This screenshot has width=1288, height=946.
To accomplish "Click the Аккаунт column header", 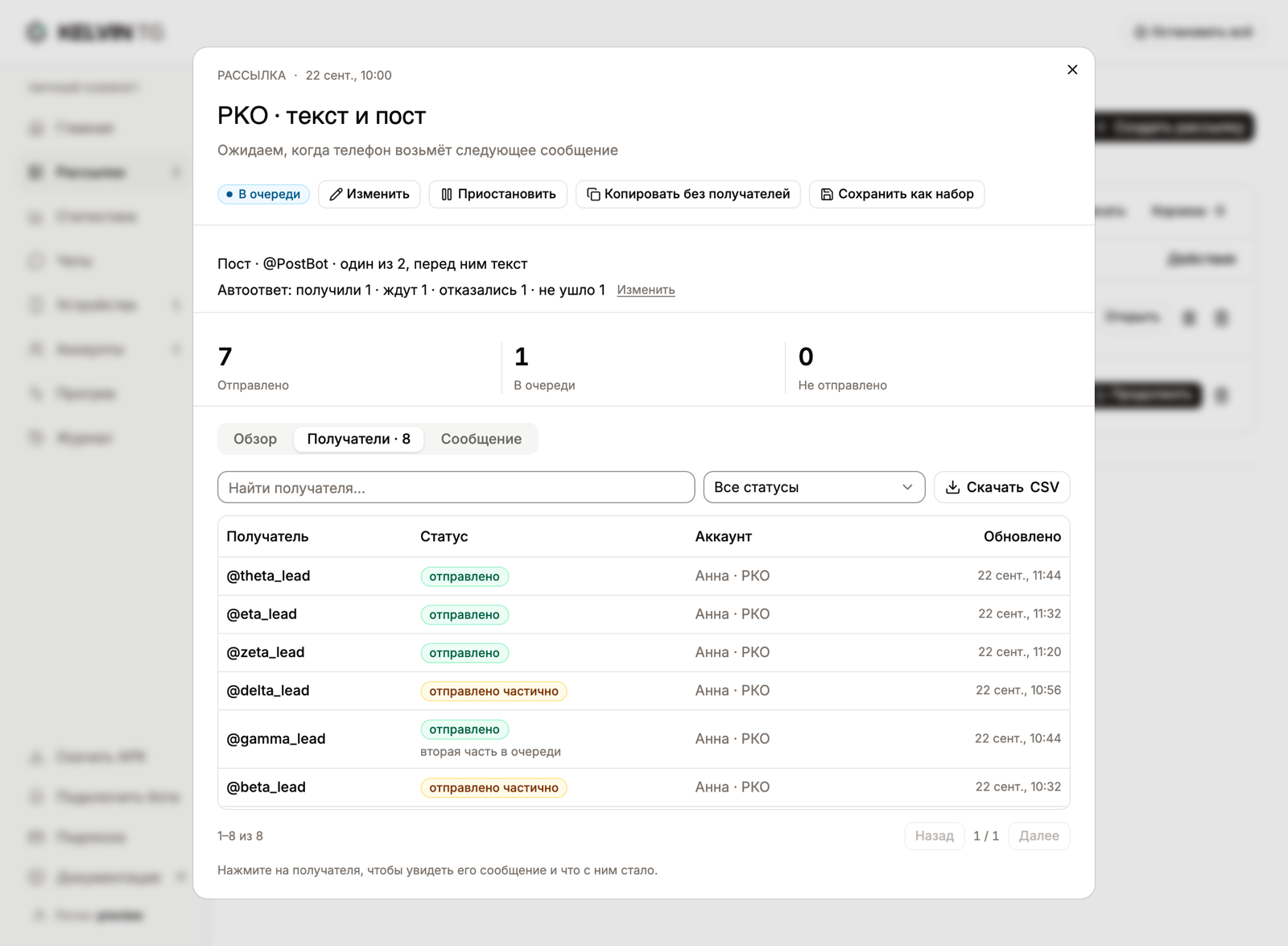I will pyautogui.click(x=724, y=536).
